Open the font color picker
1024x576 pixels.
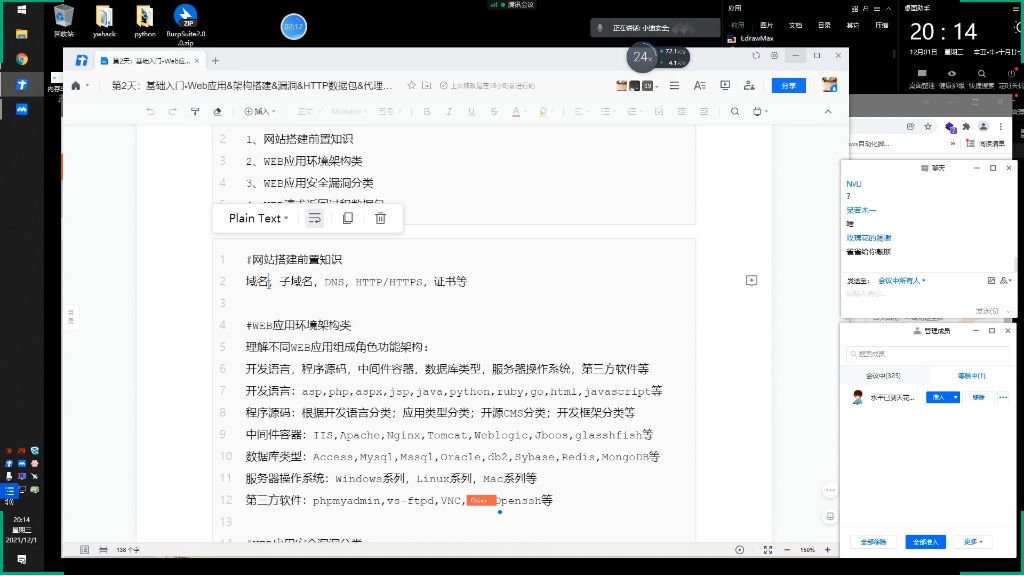pos(517,112)
